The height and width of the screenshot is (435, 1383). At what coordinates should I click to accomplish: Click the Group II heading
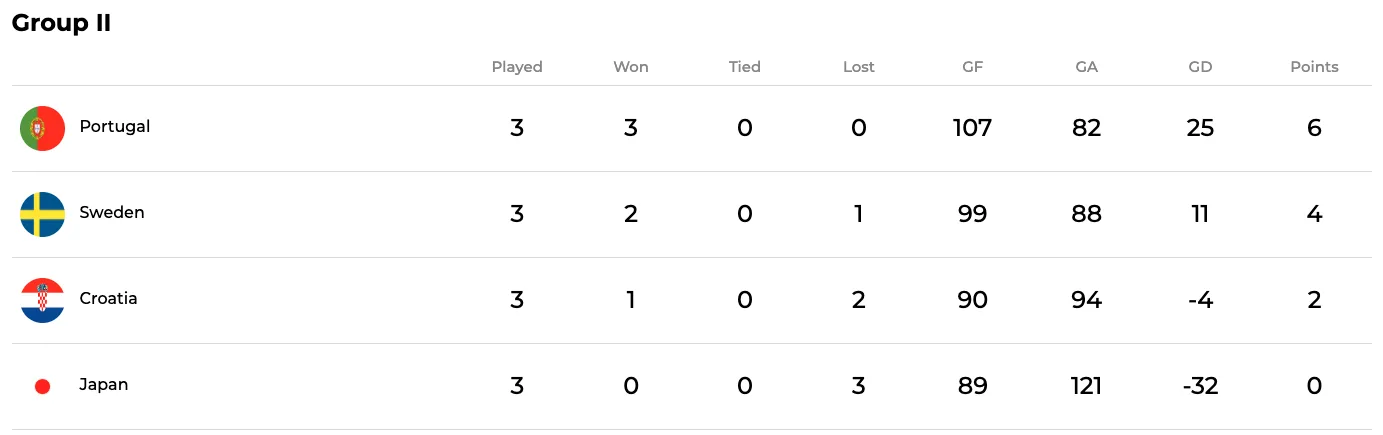[x=61, y=23]
